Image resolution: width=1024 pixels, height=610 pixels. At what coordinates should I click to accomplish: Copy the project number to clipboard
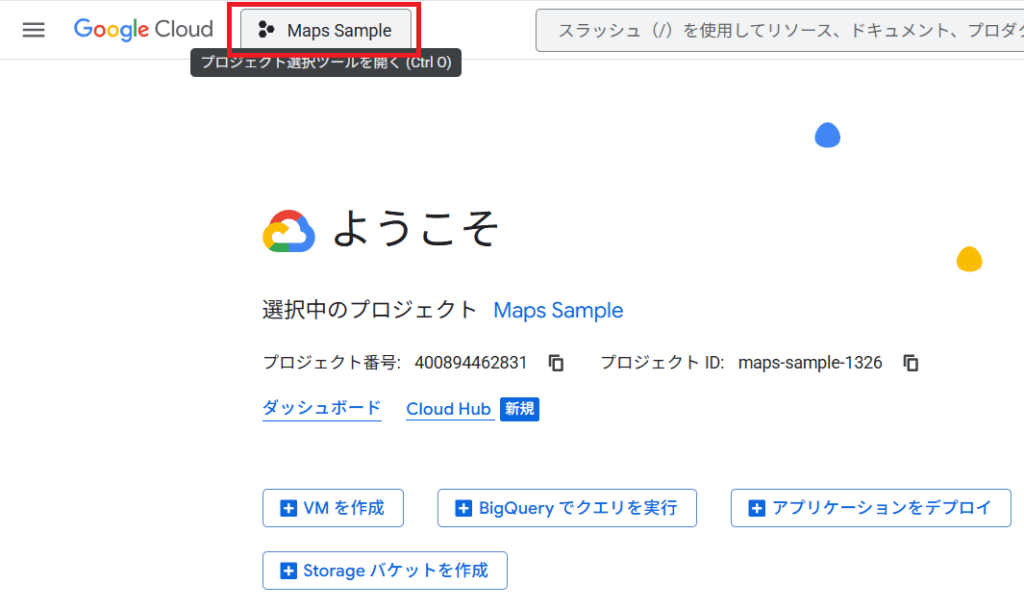557,363
